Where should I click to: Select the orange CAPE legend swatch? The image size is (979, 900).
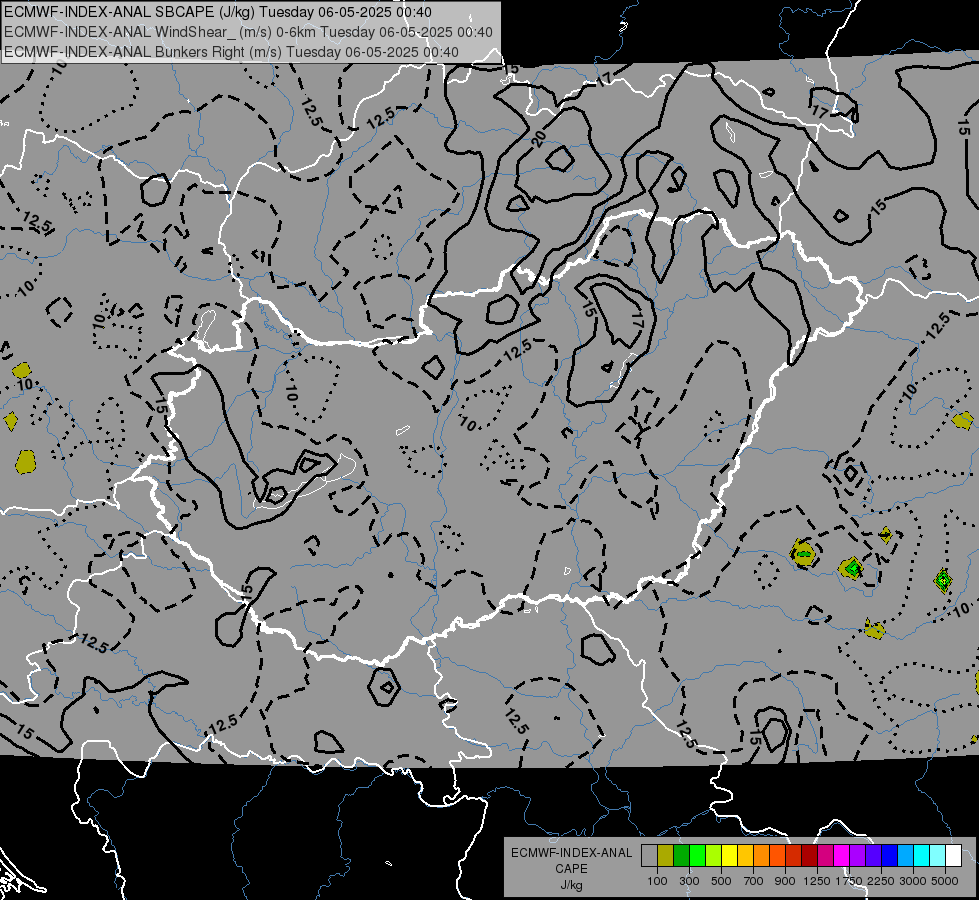pos(762,855)
